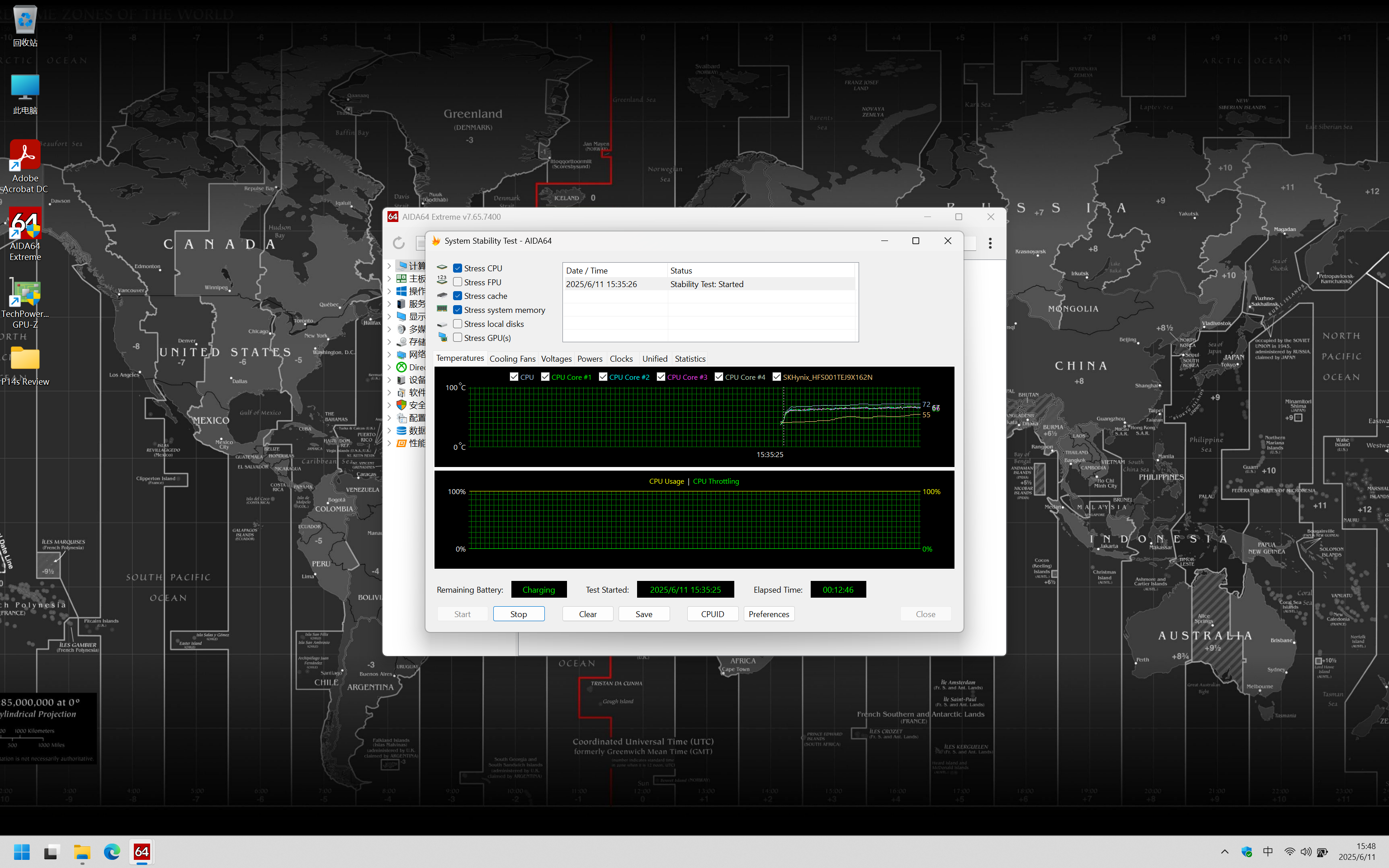Select the 服务 server tree node
1389x868 pixels.
411,304
